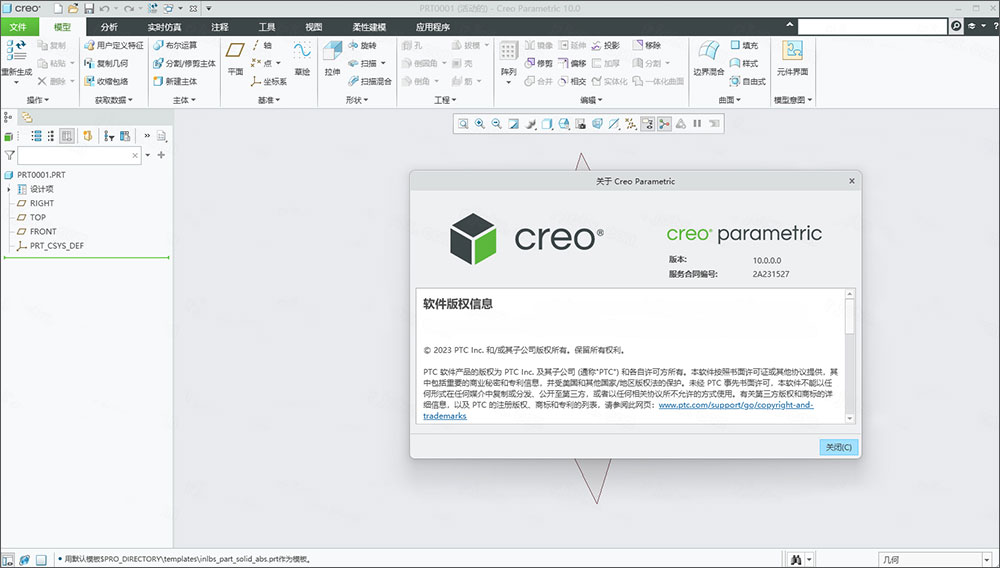Create a new file from quick access toolbar
Screen dimensions: 1000x568
tap(59, 9)
